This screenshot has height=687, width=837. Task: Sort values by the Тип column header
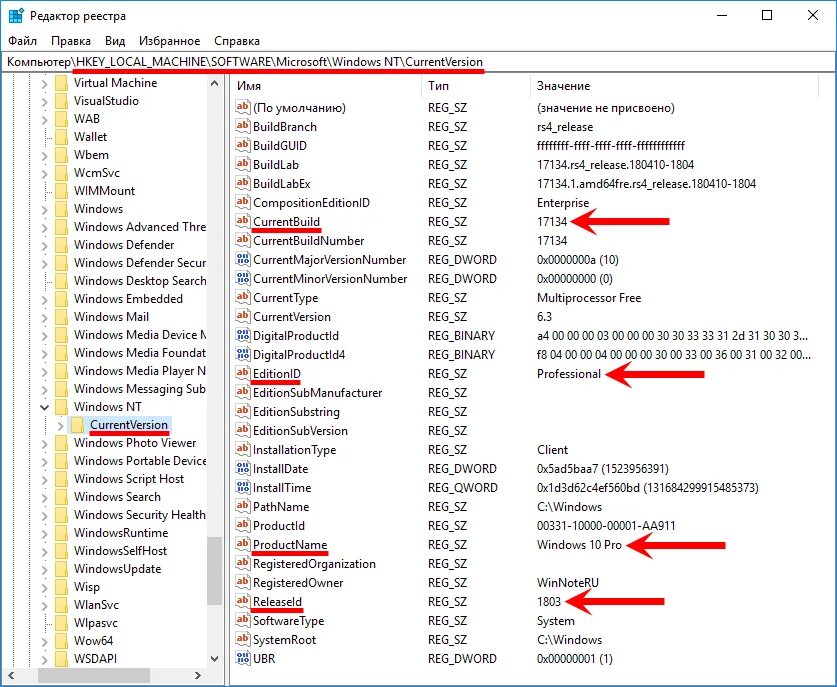[476, 86]
